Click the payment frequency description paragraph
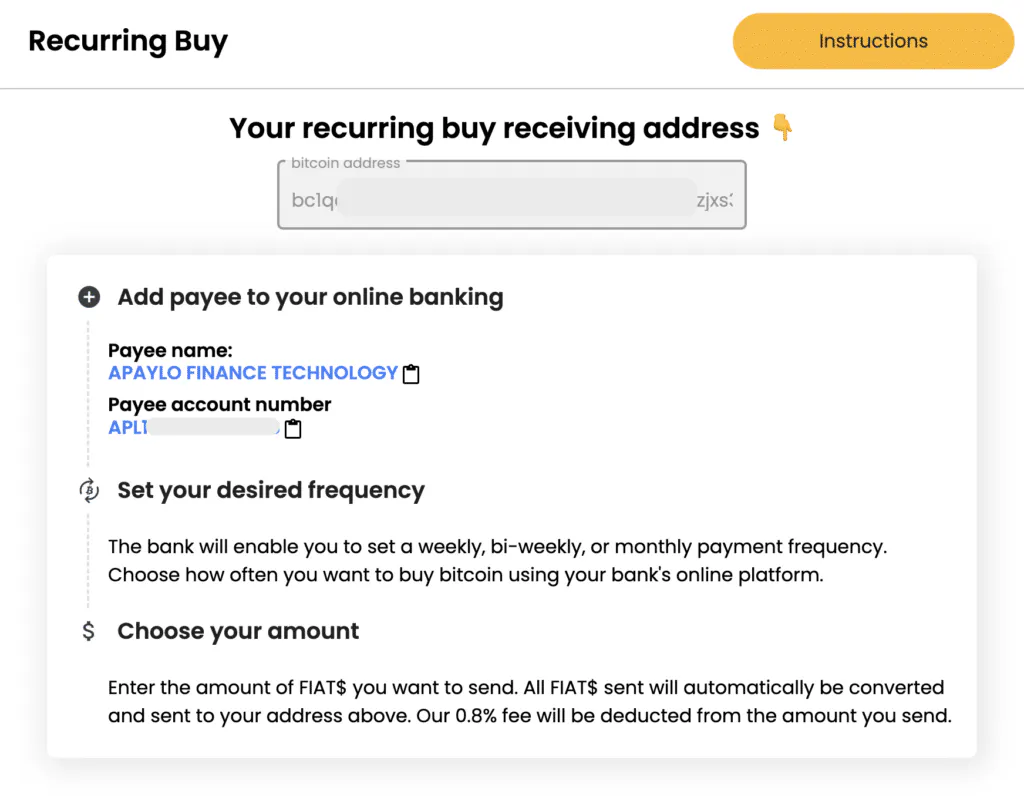This screenshot has height=808, width=1024. [497, 561]
